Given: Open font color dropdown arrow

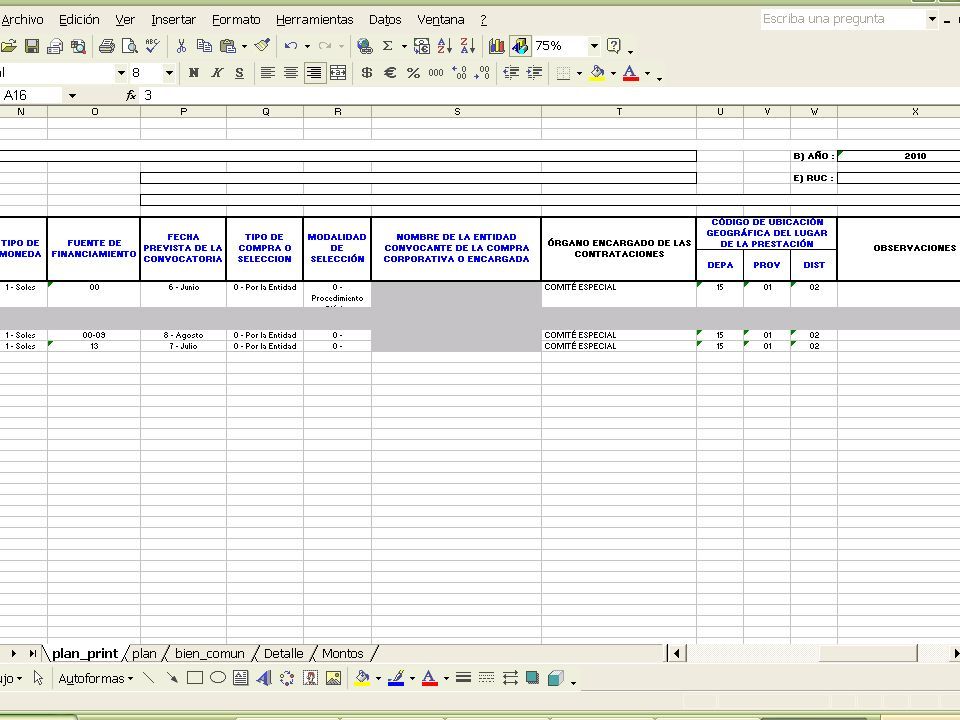Looking at the screenshot, I should click(x=647, y=73).
